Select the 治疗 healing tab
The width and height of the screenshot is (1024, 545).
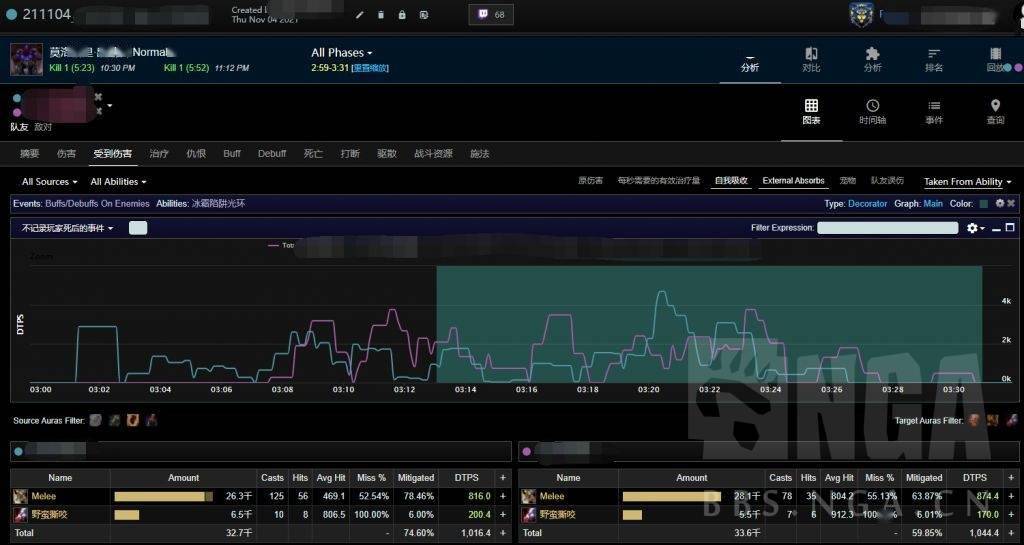tap(159, 154)
